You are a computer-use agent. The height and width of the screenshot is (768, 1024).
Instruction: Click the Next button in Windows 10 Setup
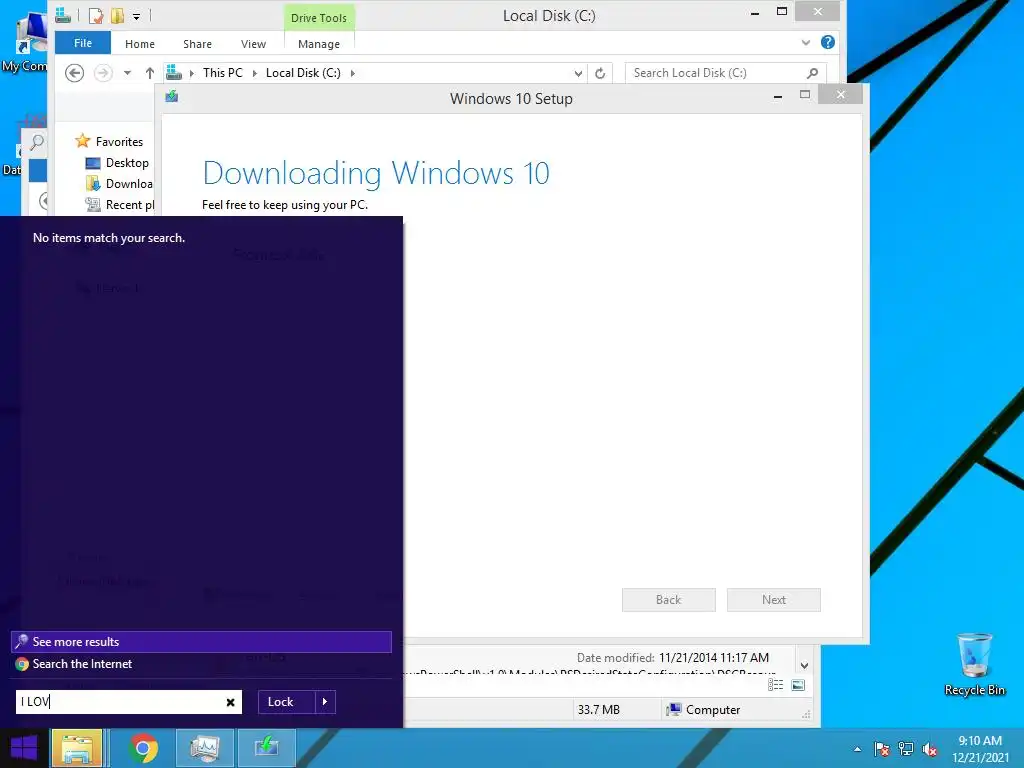(x=773, y=600)
